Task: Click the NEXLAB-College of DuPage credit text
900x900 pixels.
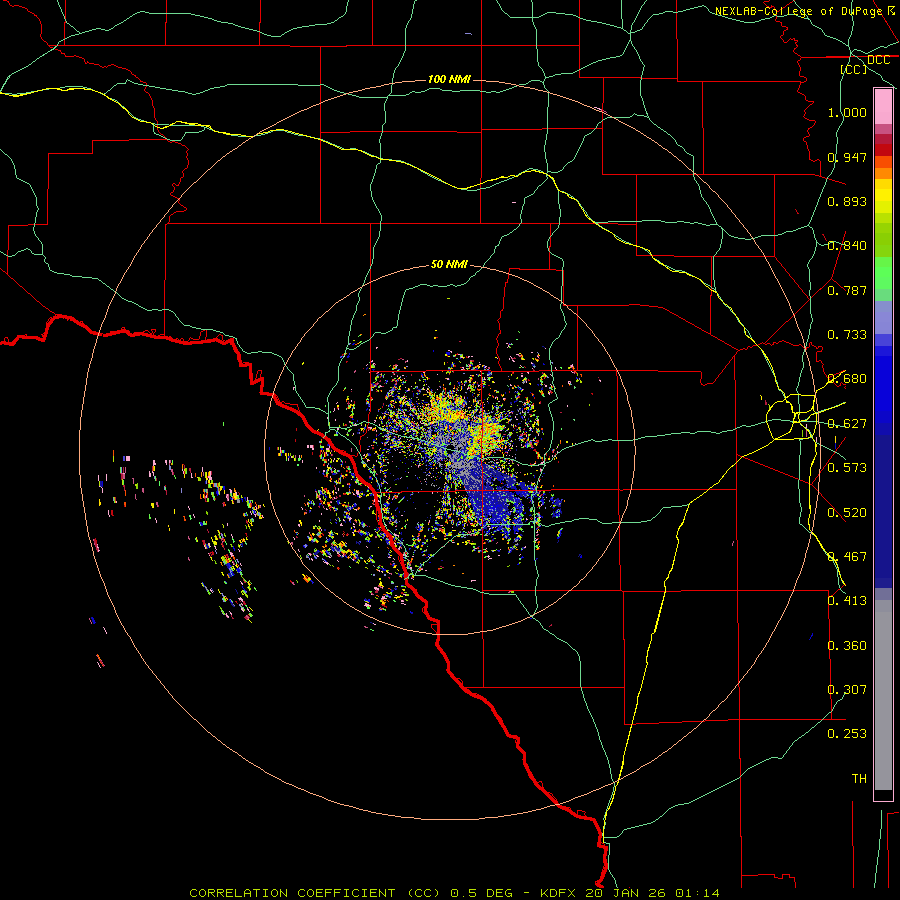Action: [798, 11]
